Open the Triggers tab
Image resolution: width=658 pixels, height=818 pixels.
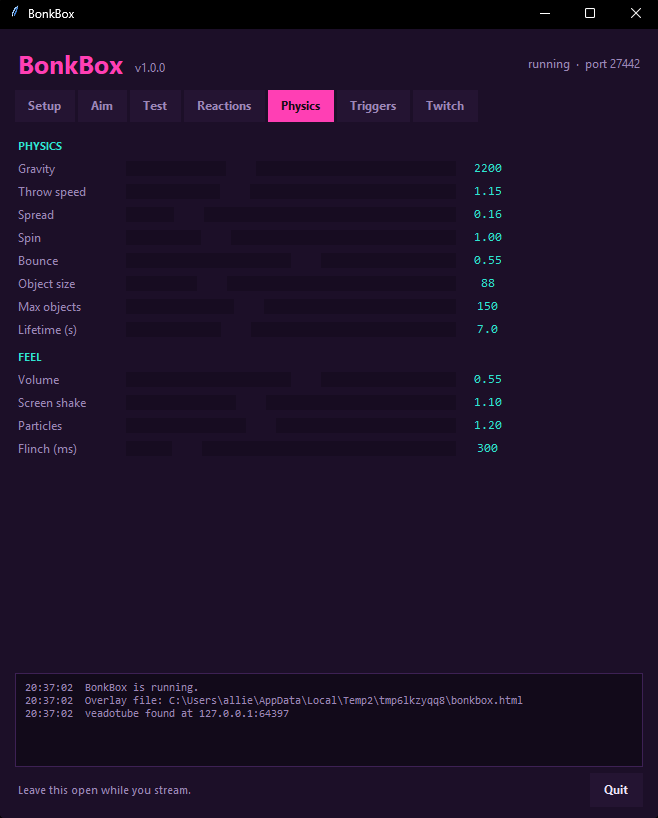coord(373,106)
